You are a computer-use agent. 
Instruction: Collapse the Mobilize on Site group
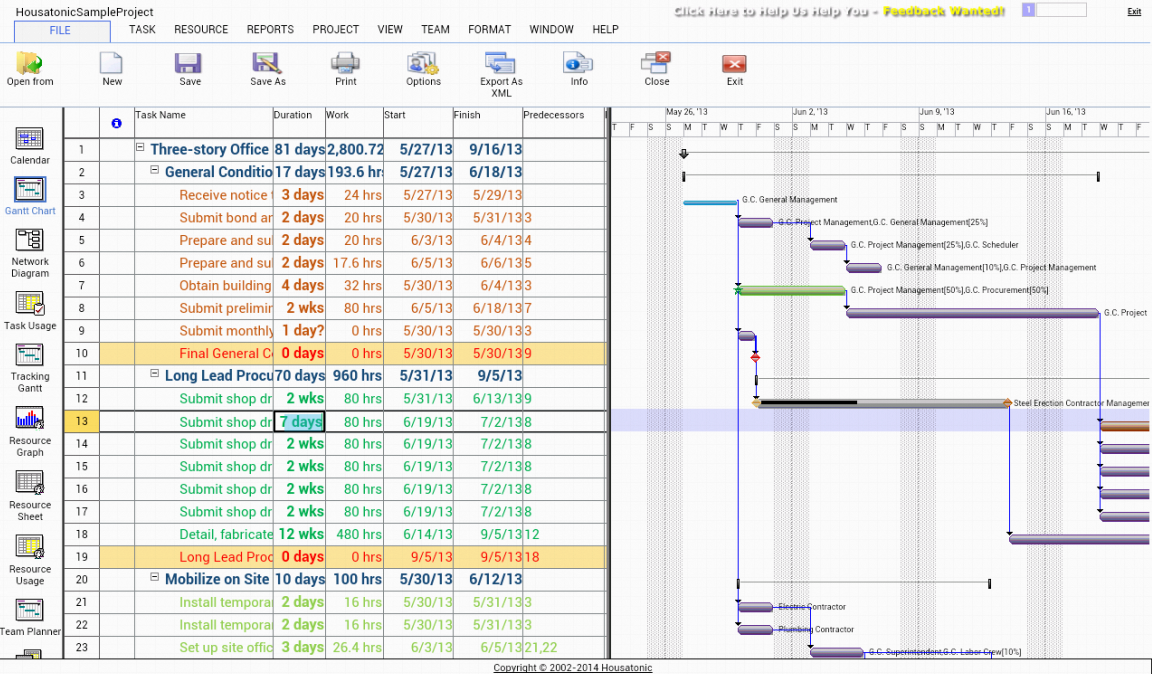pyautogui.click(x=155, y=578)
